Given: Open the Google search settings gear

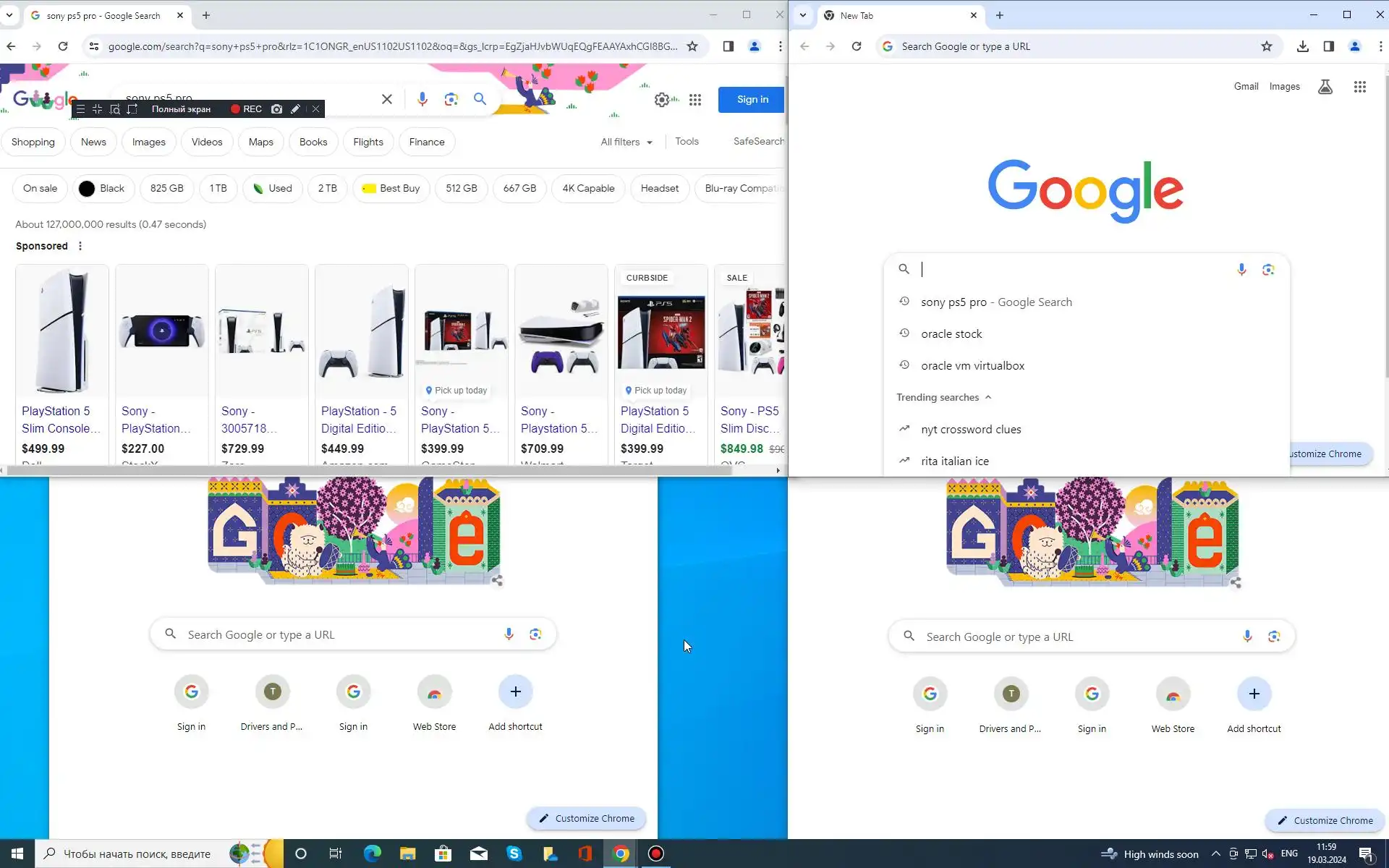Looking at the screenshot, I should (x=661, y=100).
